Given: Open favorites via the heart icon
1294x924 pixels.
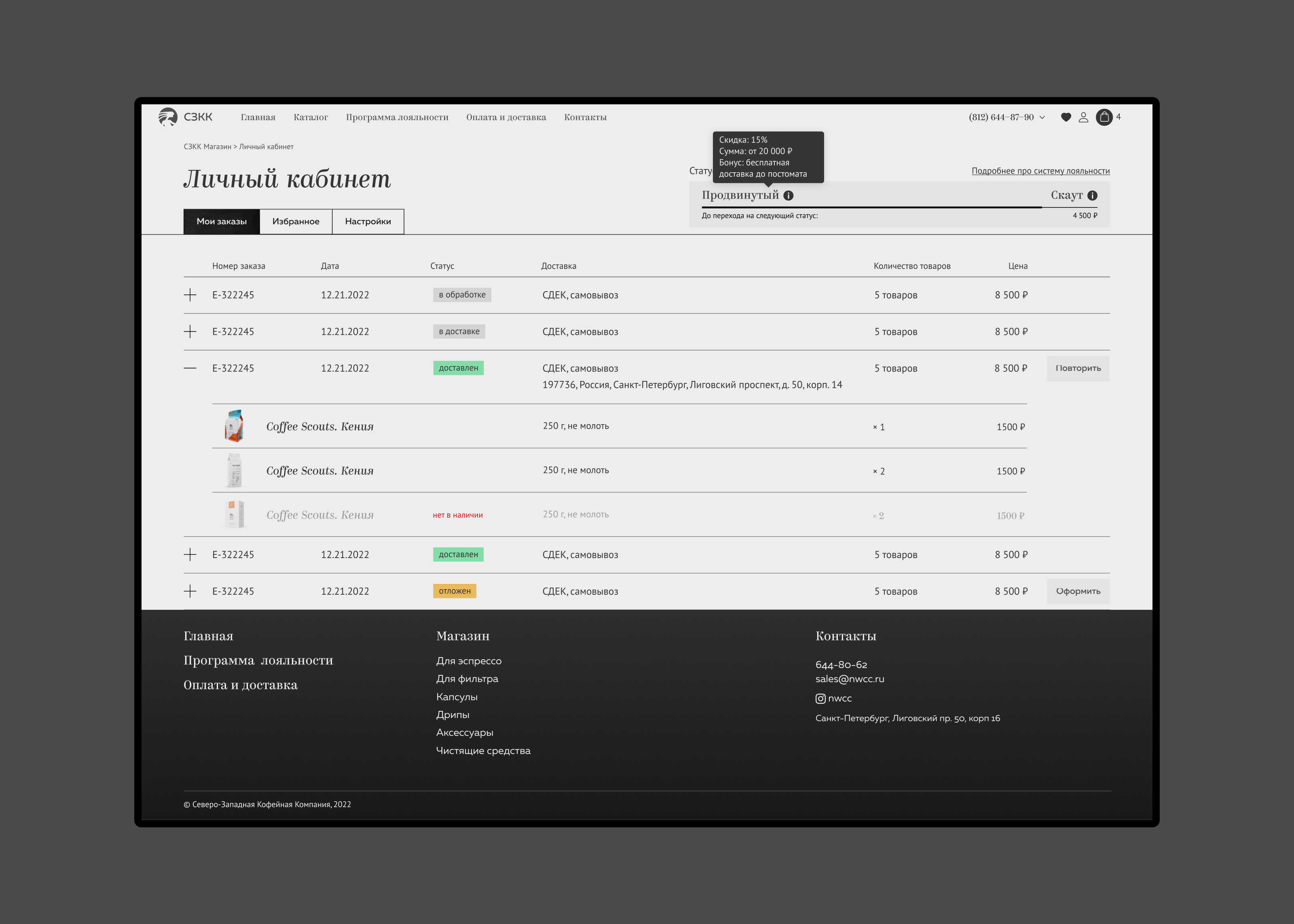Looking at the screenshot, I should (1066, 117).
